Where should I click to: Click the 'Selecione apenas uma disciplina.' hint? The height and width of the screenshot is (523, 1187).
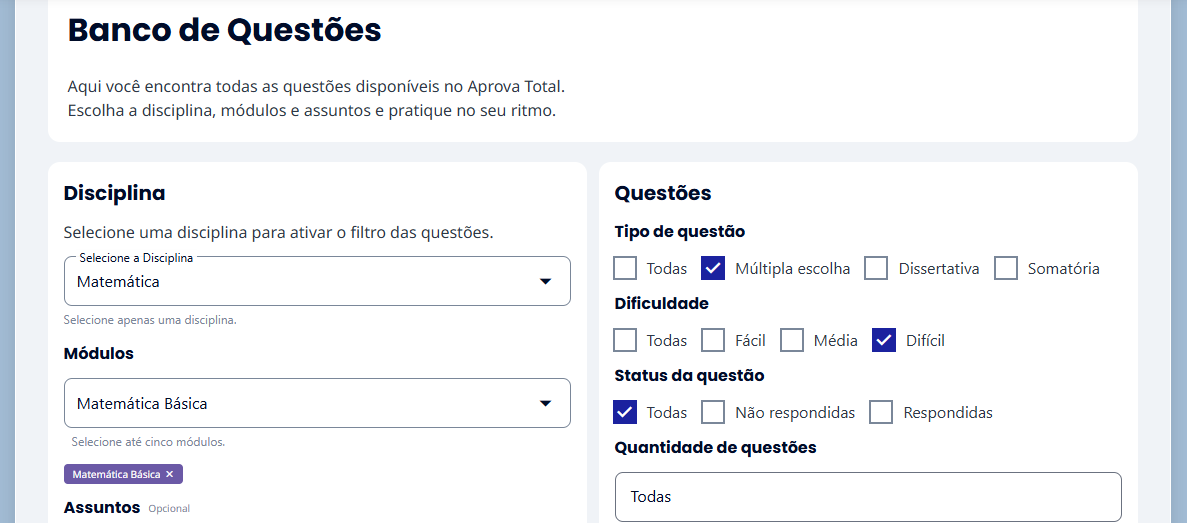(150, 320)
